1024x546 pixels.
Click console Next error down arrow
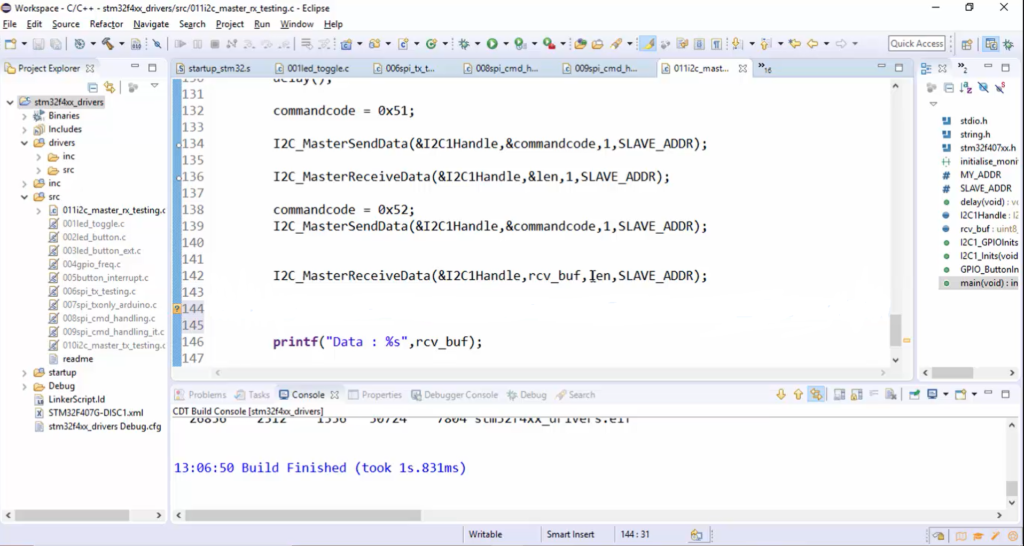point(781,394)
